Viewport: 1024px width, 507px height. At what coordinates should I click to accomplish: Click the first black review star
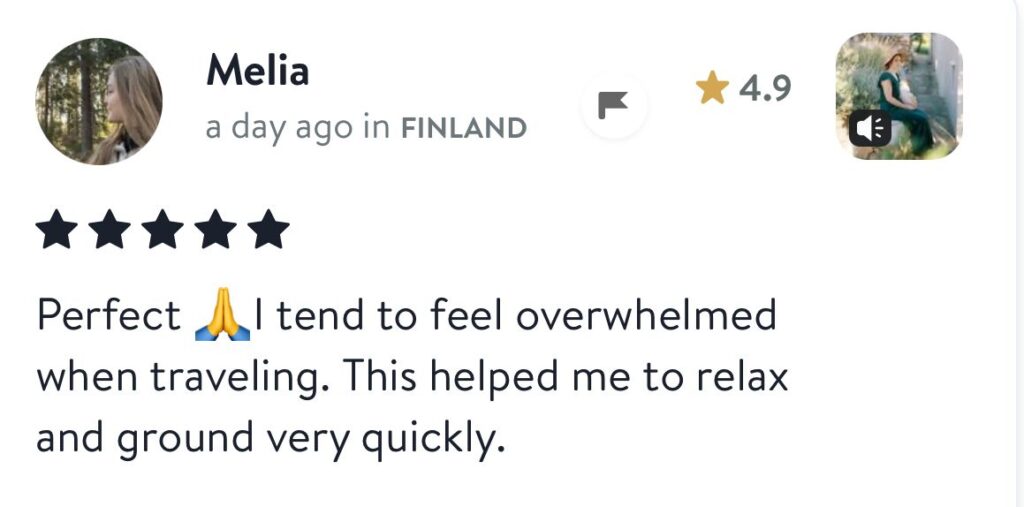click(55, 231)
